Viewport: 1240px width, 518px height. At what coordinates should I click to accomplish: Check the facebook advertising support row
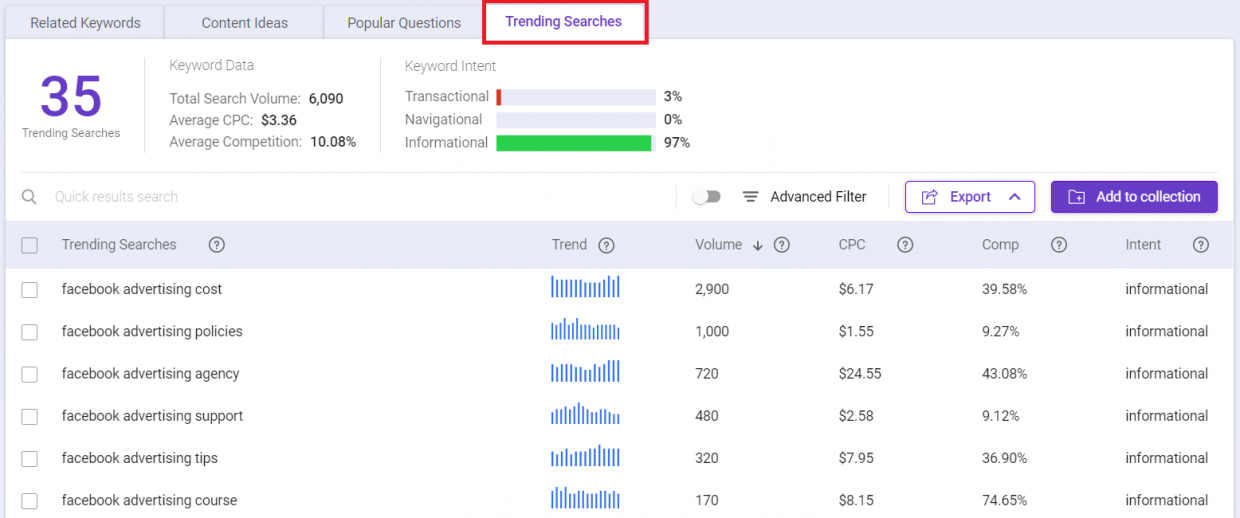click(x=30, y=416)
